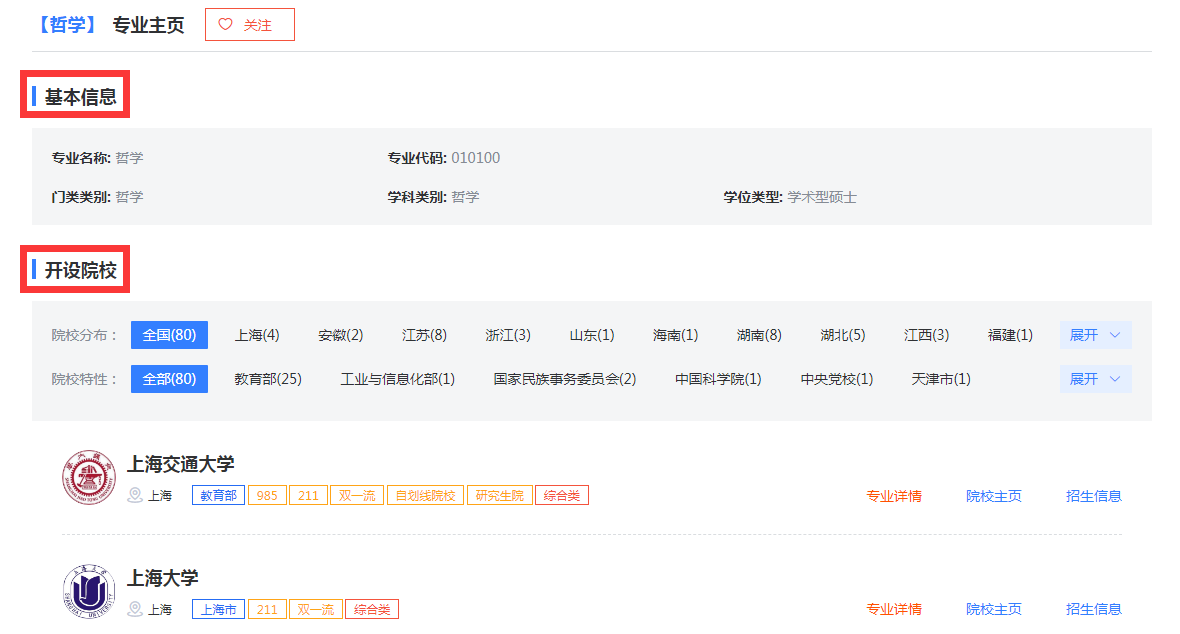Click the 双一流 tag of 上海交通大学
The width and height of the screenshot is (1180, 634).
coord(357,495)
